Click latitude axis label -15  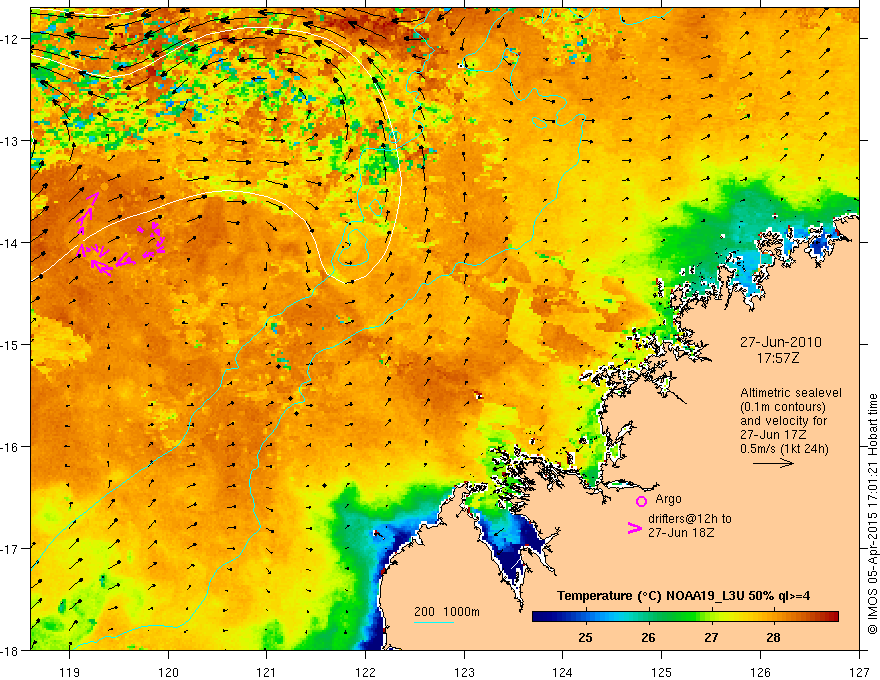click(11, 344)
